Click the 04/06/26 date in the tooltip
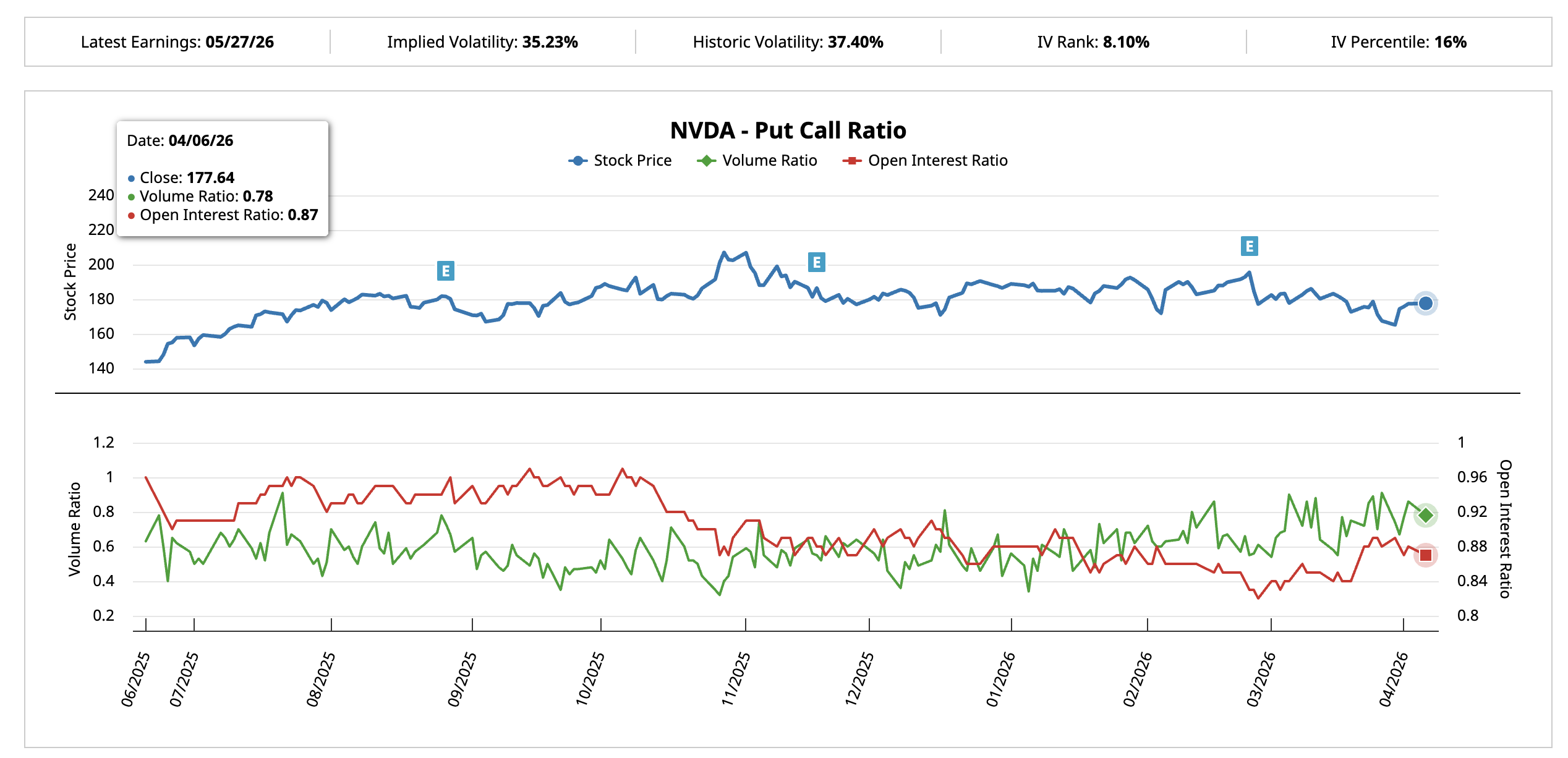This screenshot has height=758, width=1568. 200,140
